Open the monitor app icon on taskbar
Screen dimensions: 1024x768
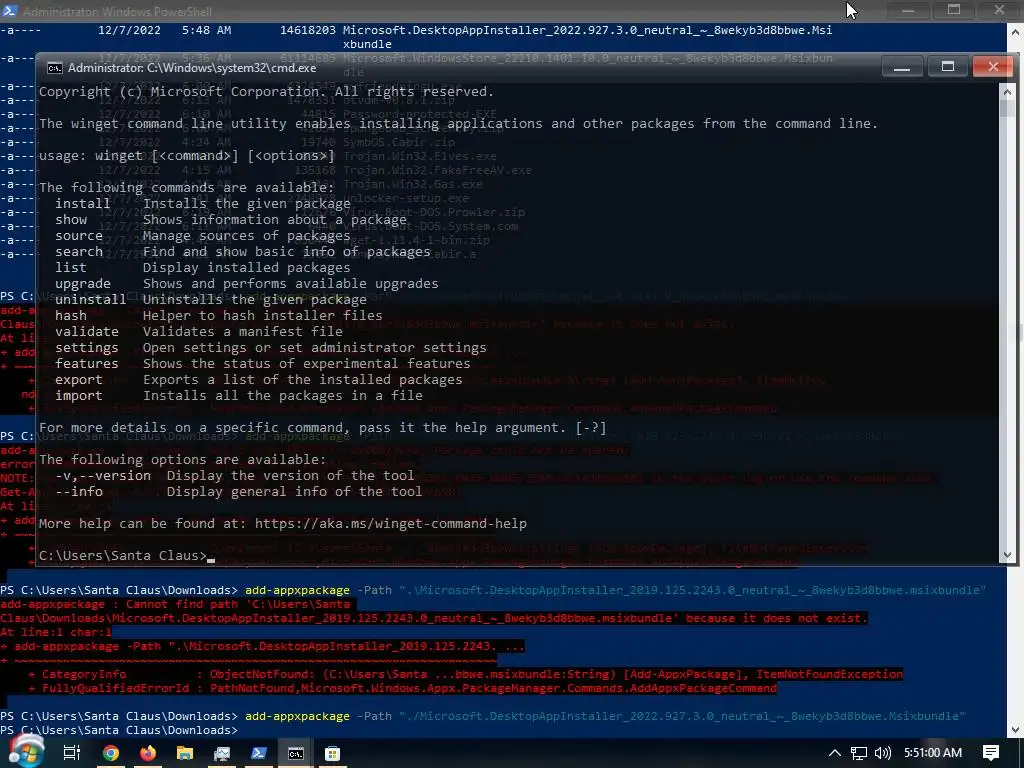(x=222, y=753)
